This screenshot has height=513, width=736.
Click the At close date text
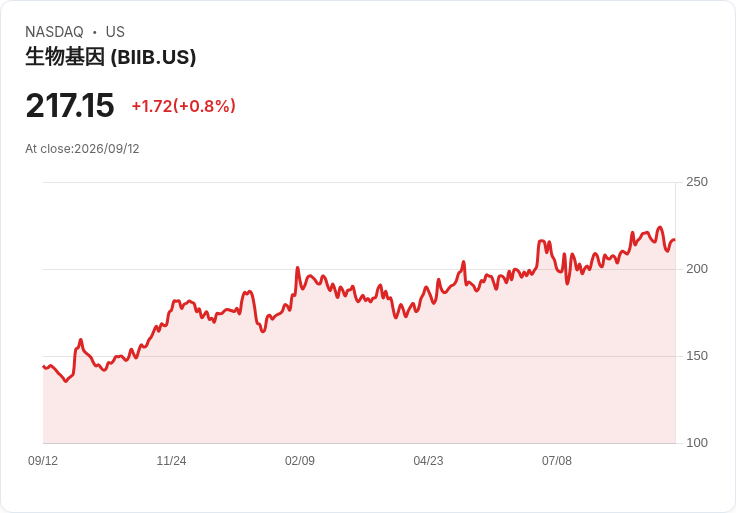(82, 149)
